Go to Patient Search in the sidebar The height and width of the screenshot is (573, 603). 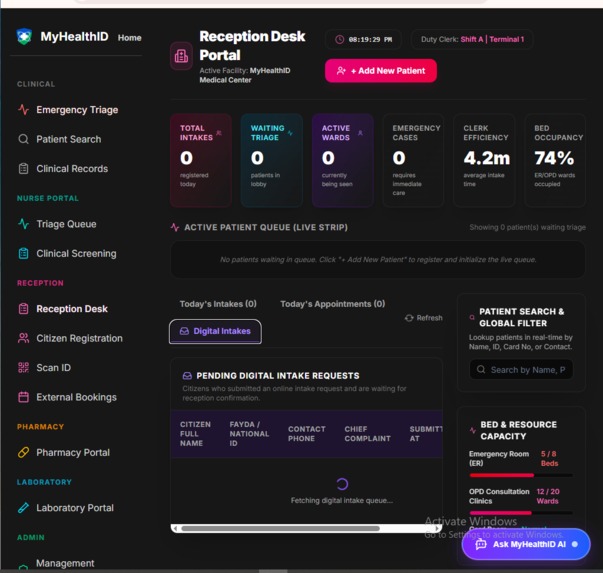pyautogui.click(x=69, y=139)
